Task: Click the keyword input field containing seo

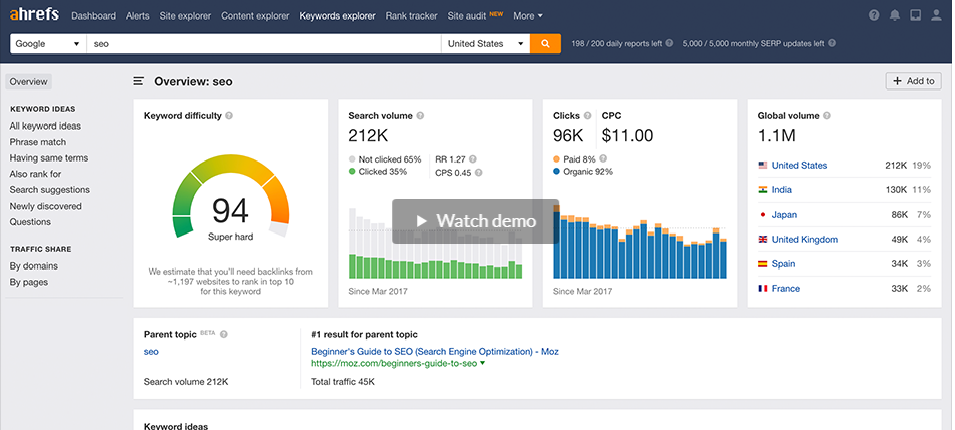Action: pos(264,43)
